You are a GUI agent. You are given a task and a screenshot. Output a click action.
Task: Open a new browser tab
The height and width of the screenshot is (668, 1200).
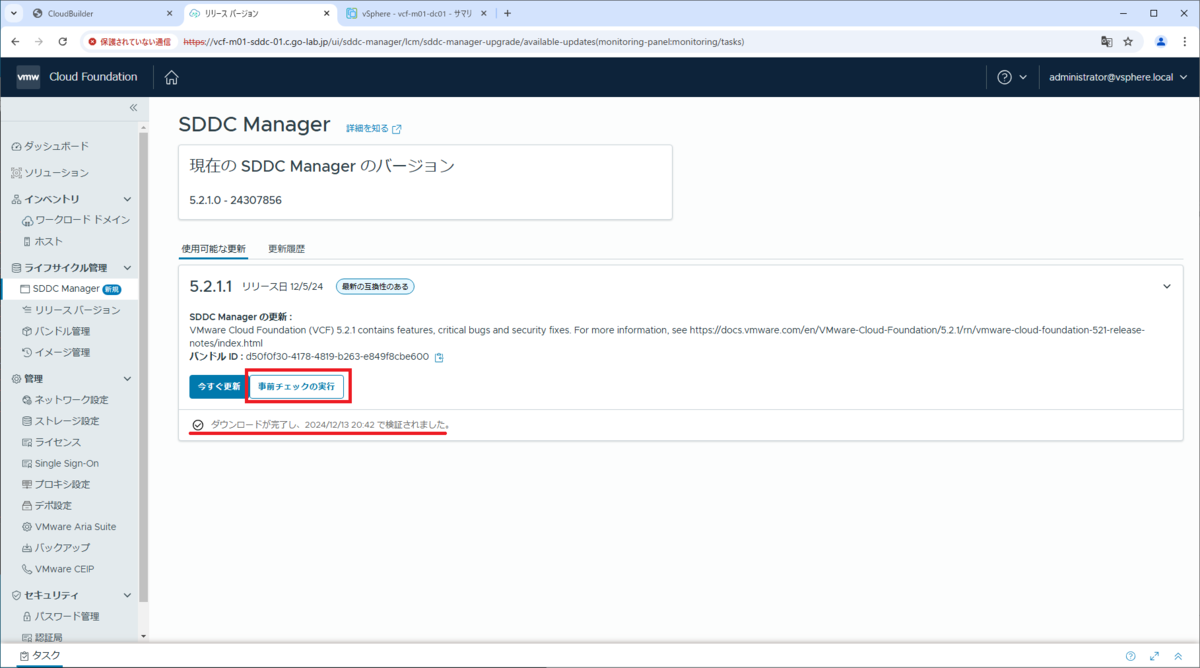tap(508, 14)
